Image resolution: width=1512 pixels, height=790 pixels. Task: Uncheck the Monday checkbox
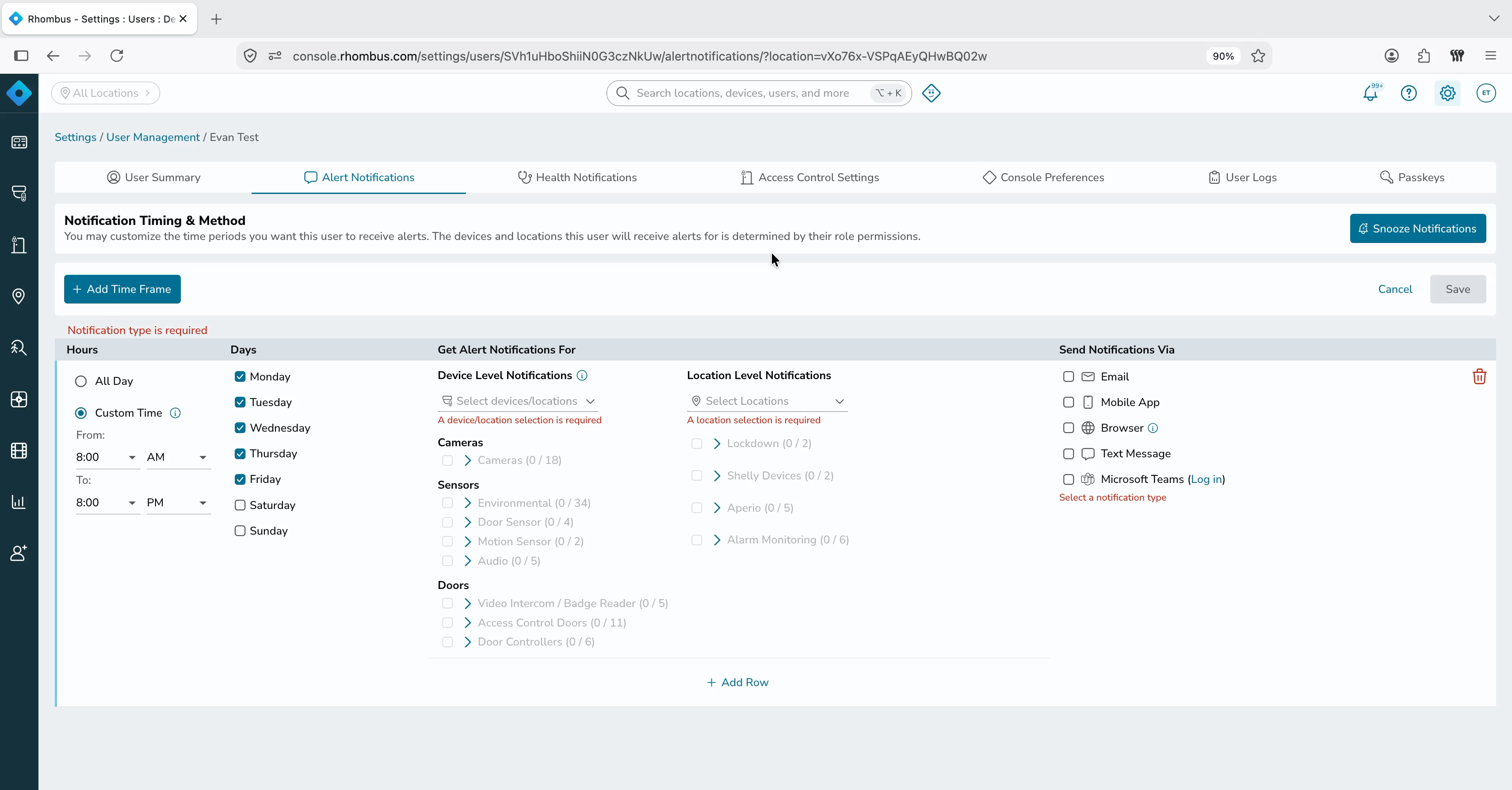[240, 376]
